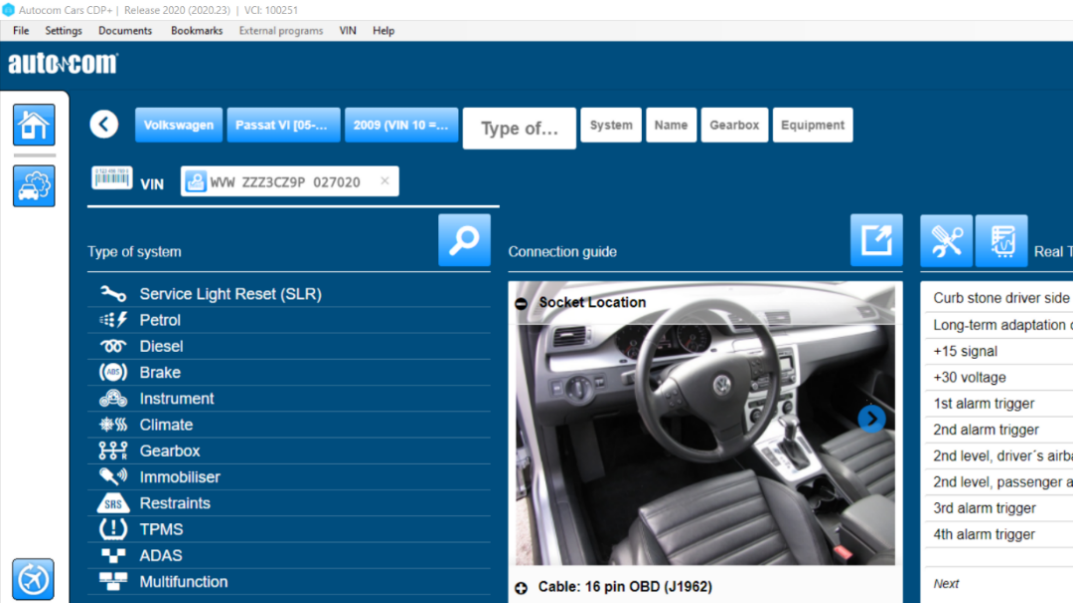
Task: Click the VIN number input field
Action: click(290, 182)
